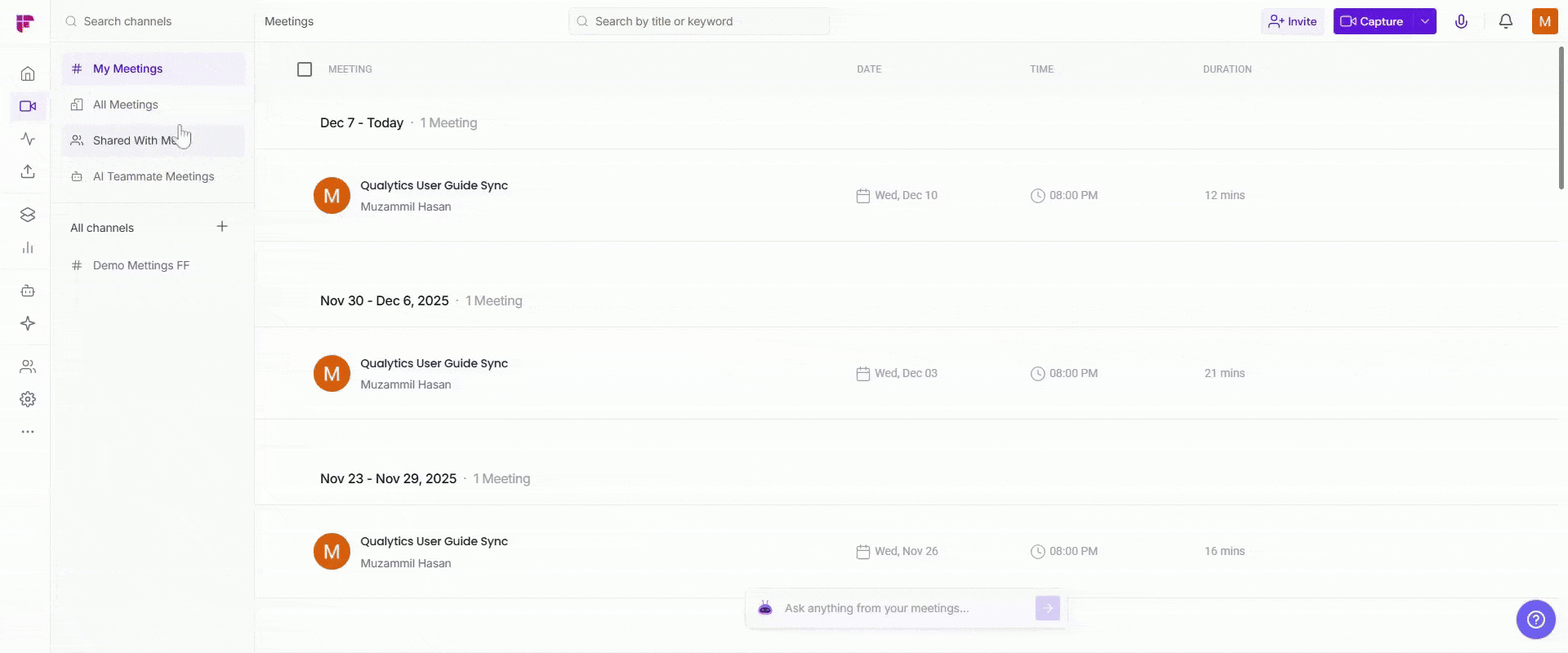
Task: Click the purple bot icon in ask box
Action: pos(765,608)
